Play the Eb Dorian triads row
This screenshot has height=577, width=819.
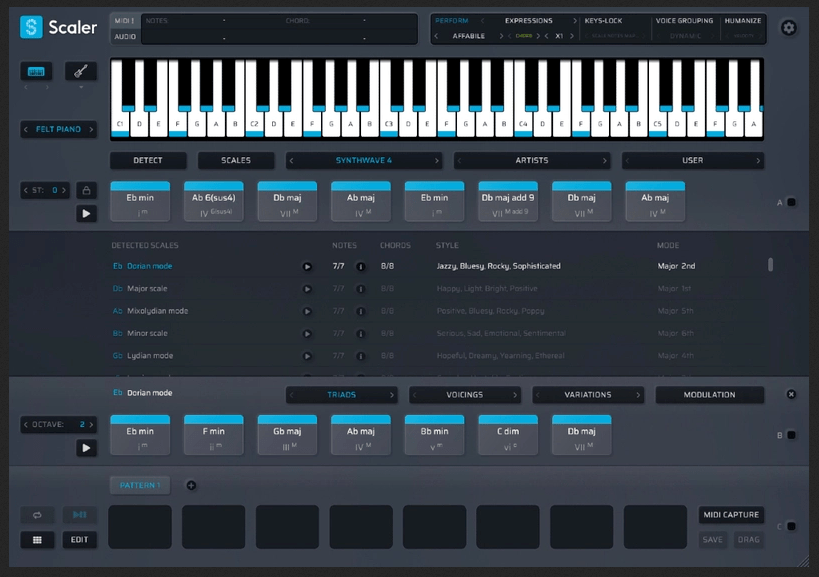pos(86,448)
